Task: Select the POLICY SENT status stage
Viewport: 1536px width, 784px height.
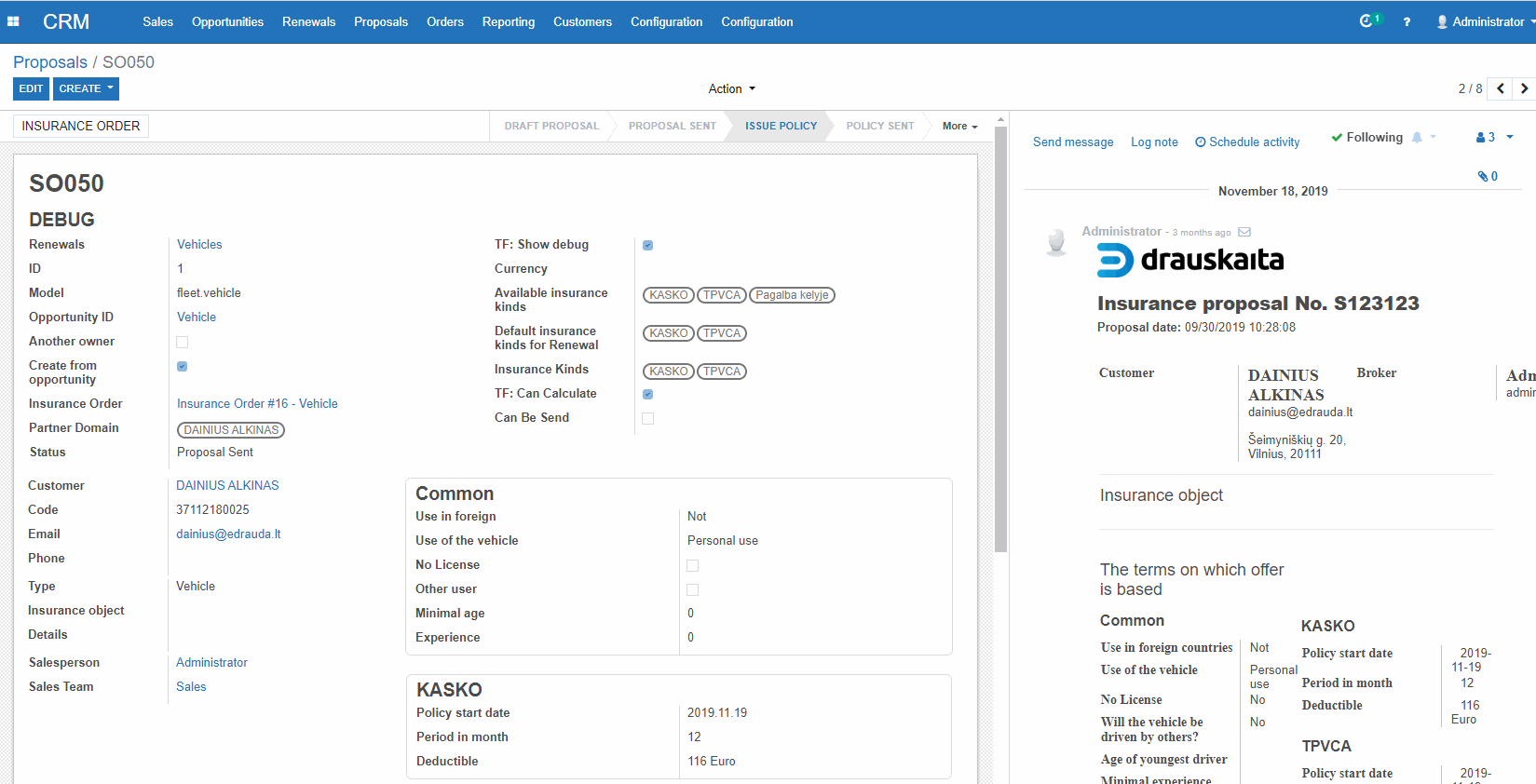Action: (x=879, y=126)
